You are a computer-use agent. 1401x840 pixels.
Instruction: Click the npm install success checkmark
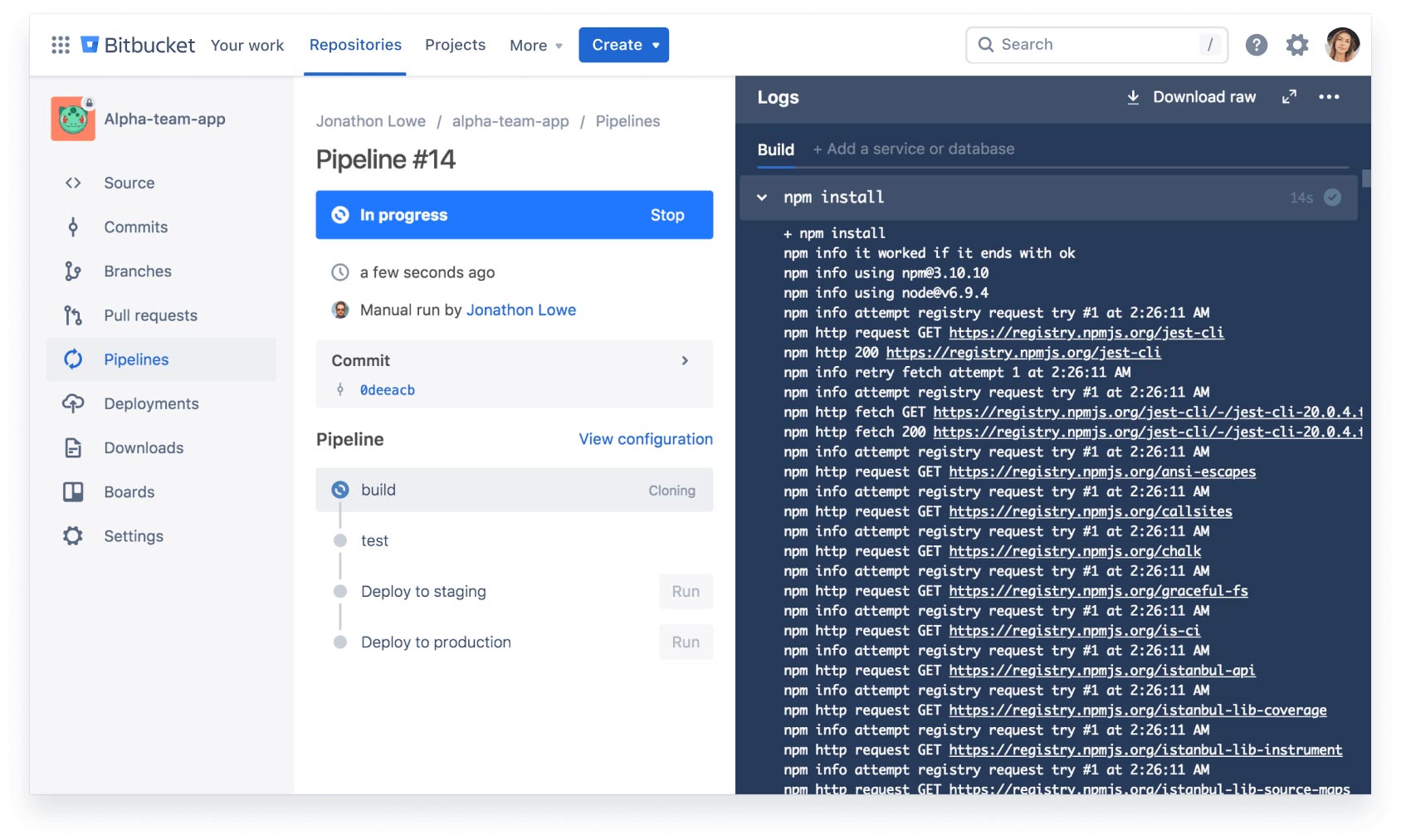coord(1332,198)
